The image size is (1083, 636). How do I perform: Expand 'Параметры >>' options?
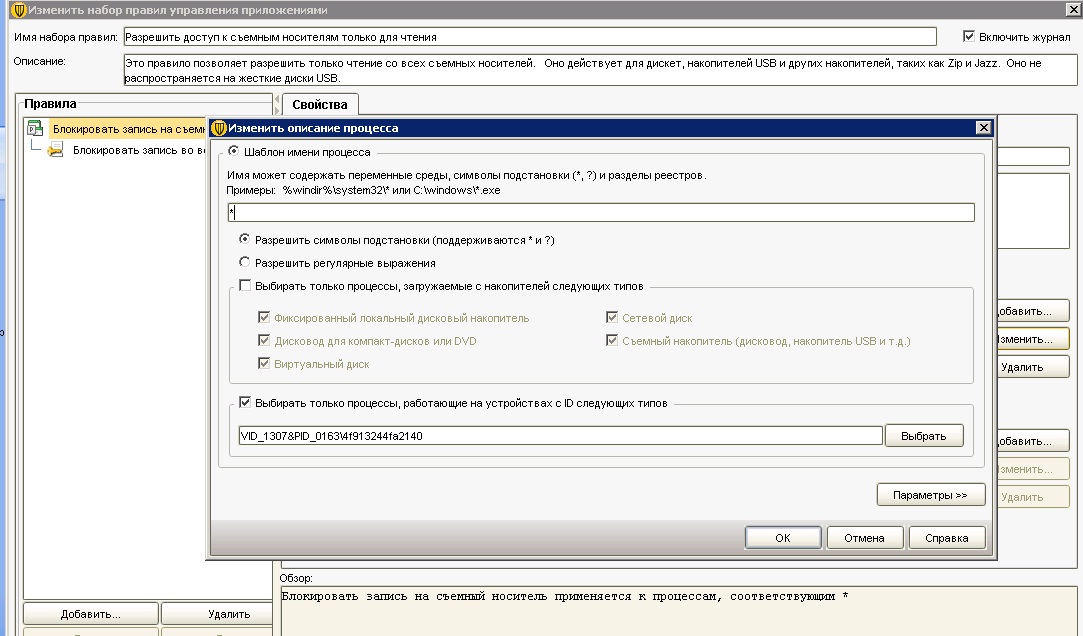pos(930,494)
